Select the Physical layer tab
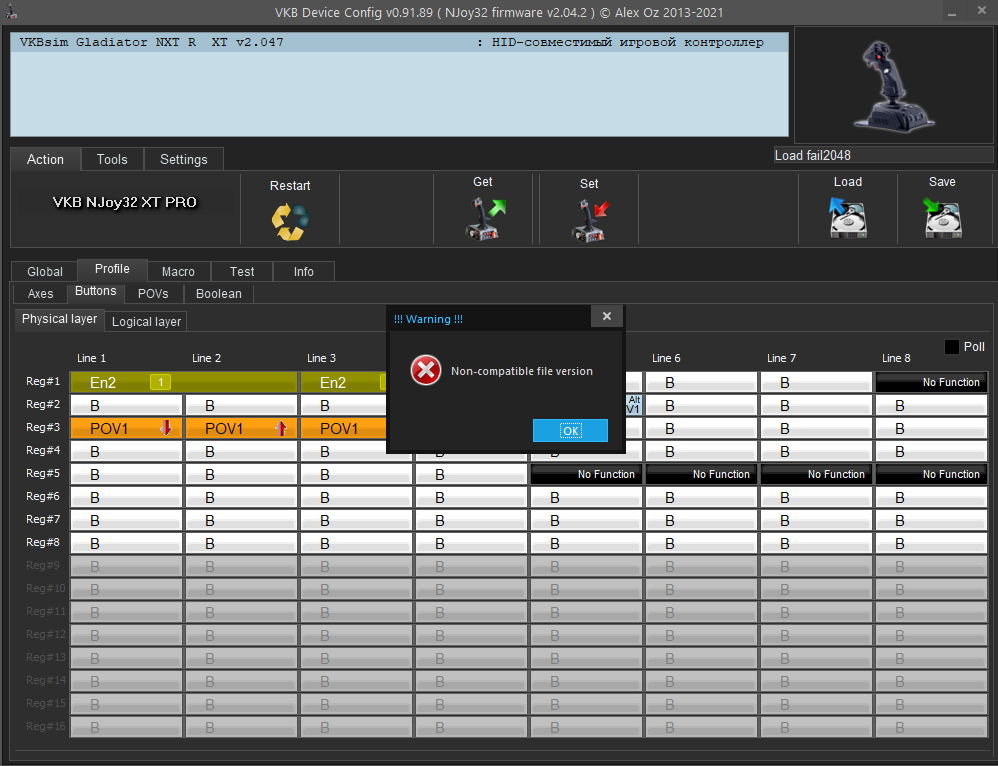The width and height of the screenshot is (998, 766). 59,319
